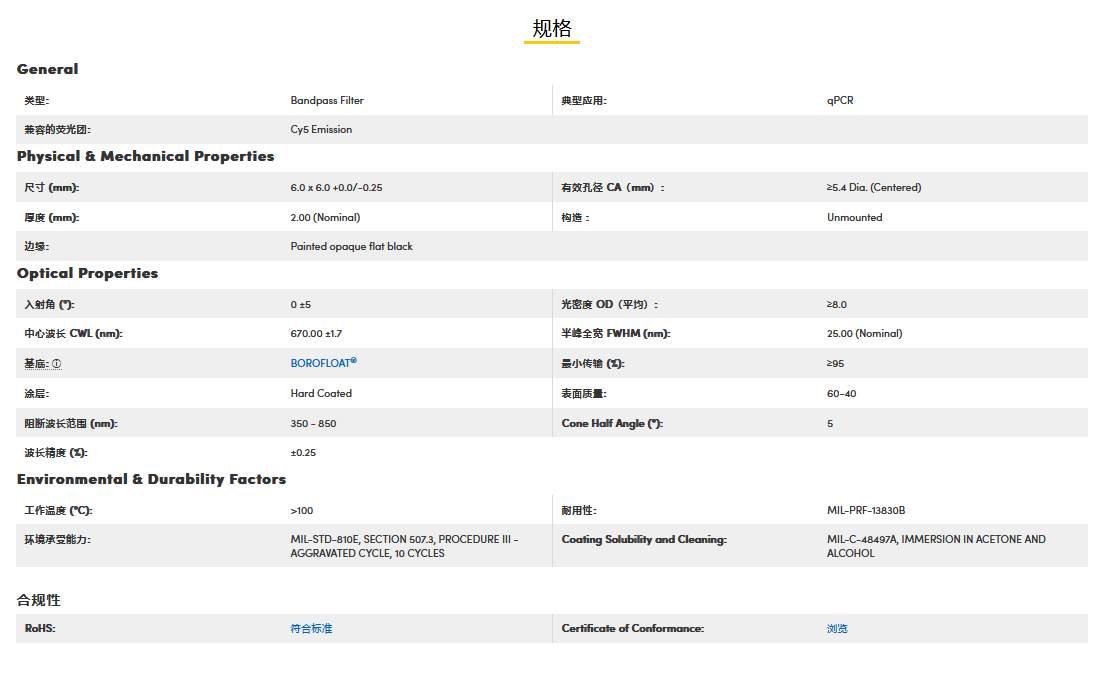This screenshot has height=676, width=1095.
Task: Click the Bandpass Filter type value
Action: tap(327, 101)
